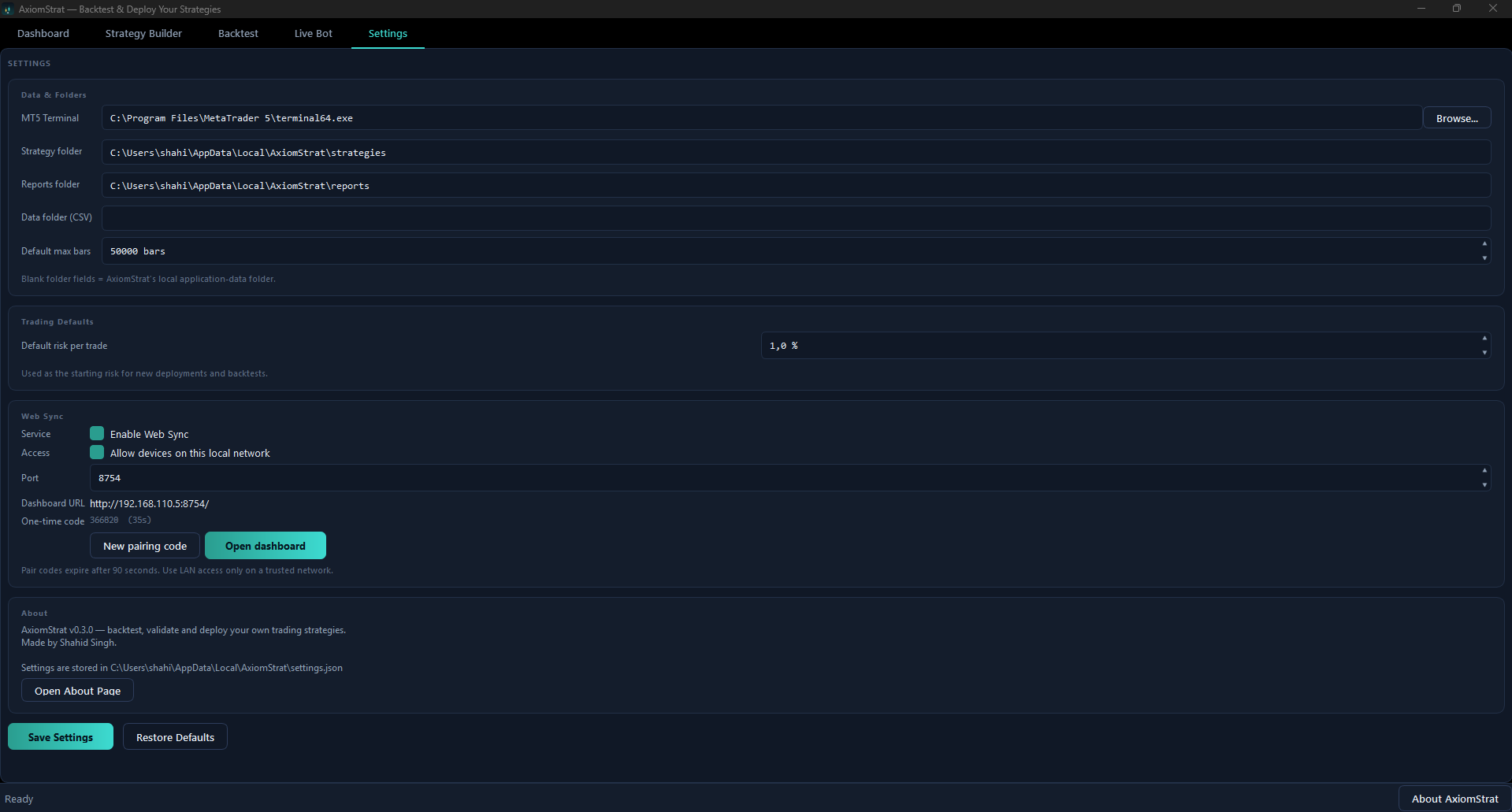Select the Settings tab
The width and height of the screenshot is (1512, 812).
click(388, 33)
